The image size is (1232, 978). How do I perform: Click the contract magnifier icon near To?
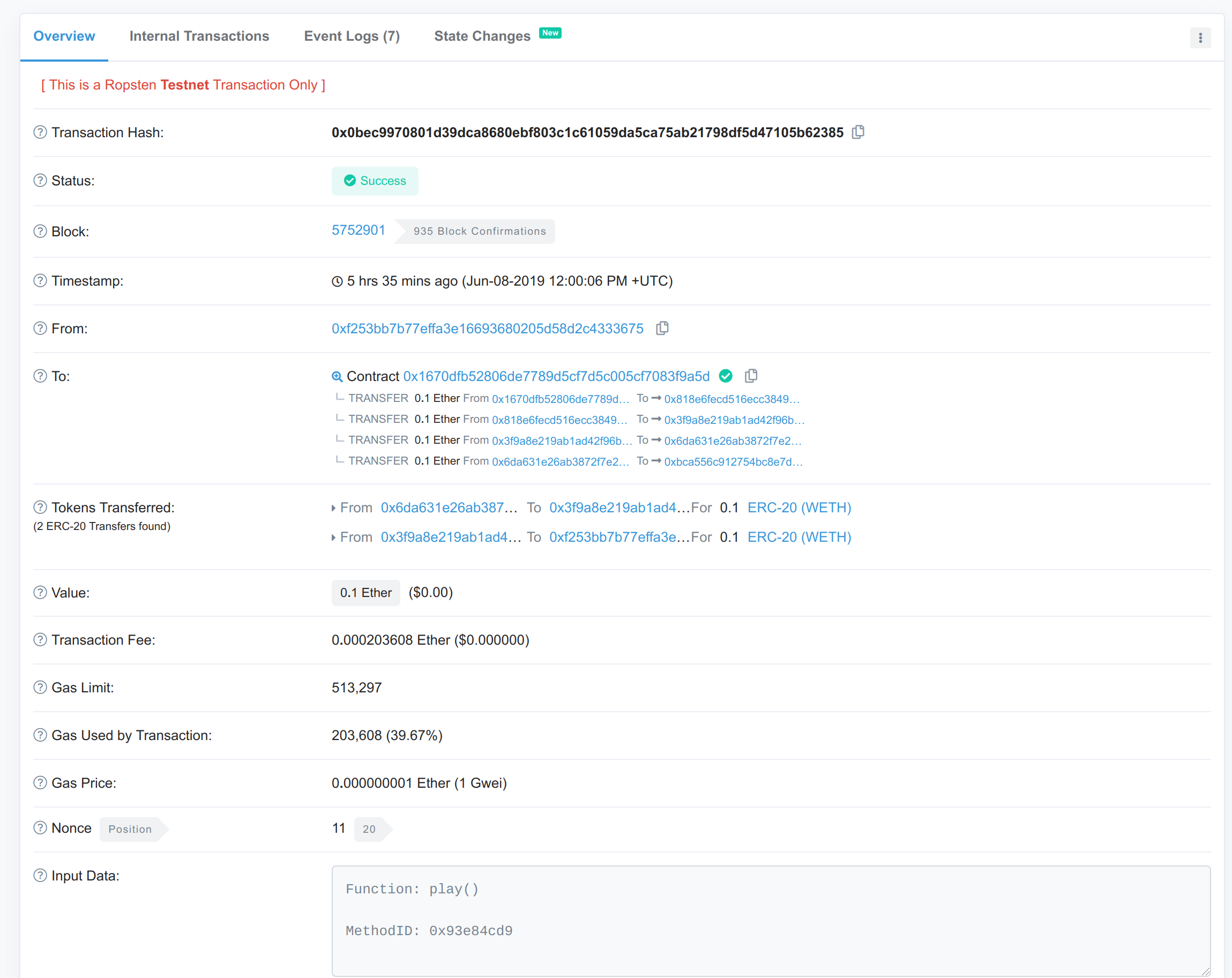337,376
